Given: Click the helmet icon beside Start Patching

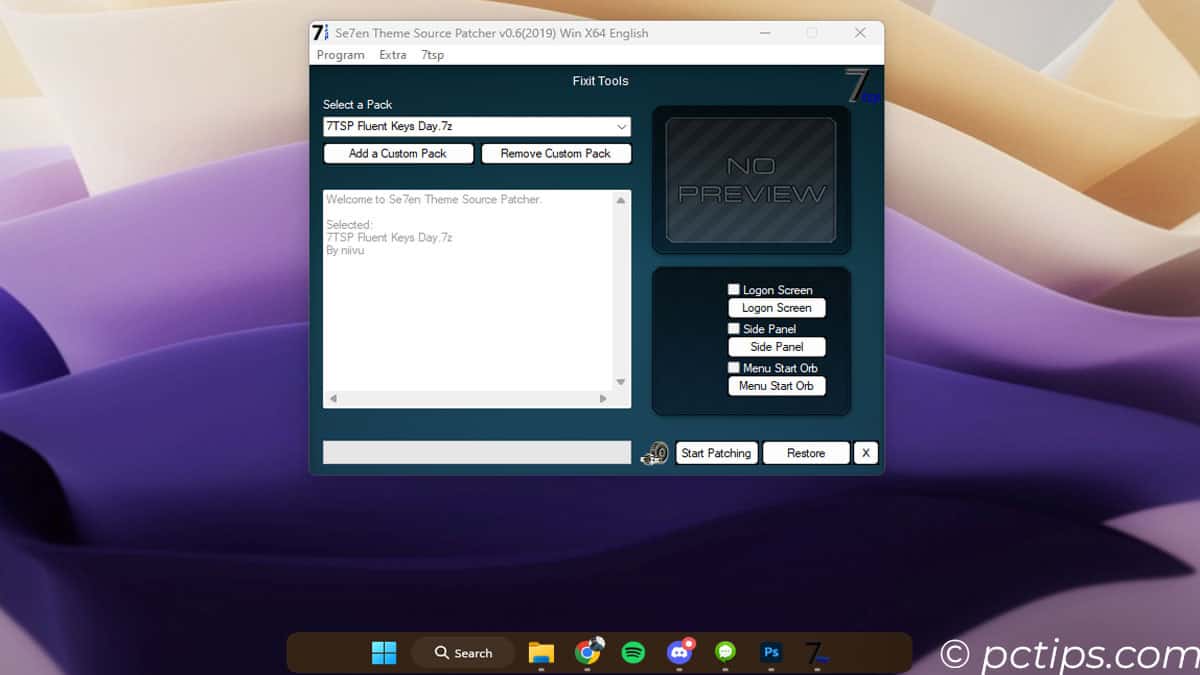Looking at the screenshot, I should 653,453.
